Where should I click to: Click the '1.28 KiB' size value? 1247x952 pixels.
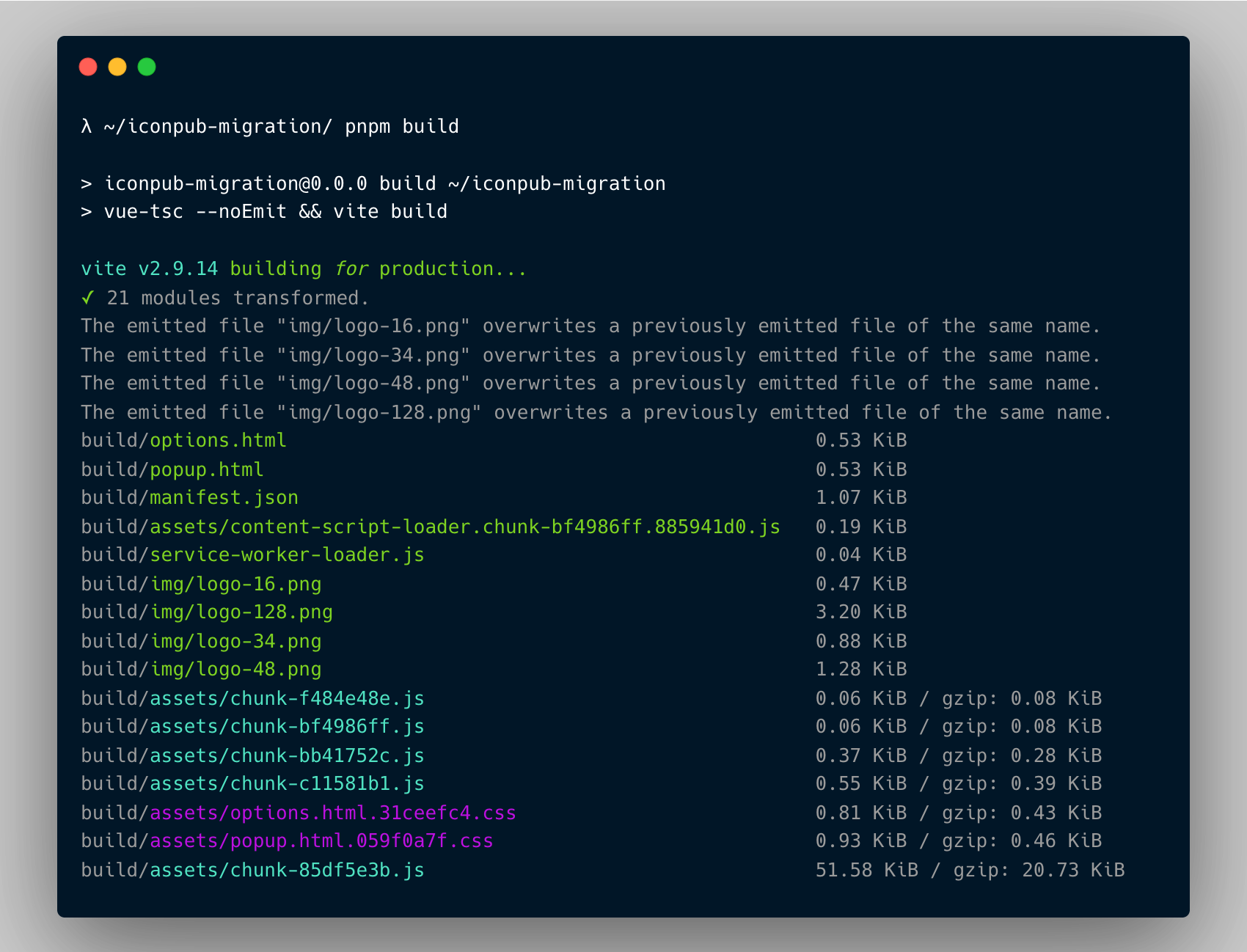pos(861,669)
